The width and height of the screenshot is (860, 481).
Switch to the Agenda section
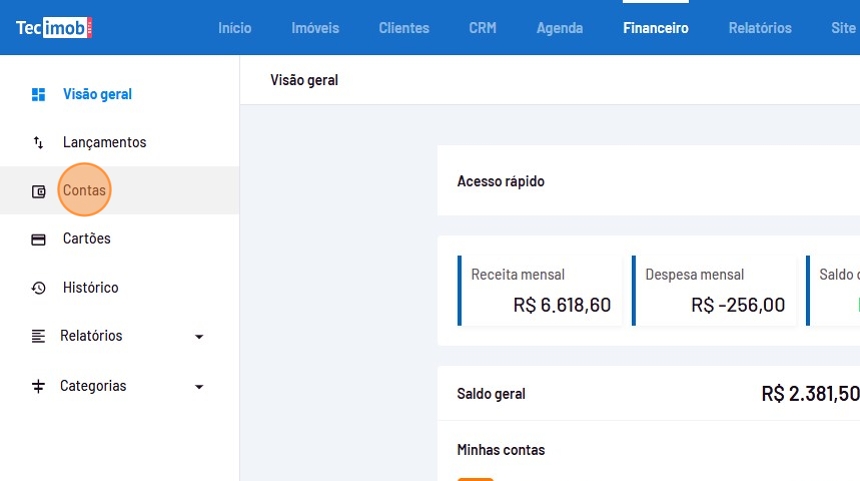560,28
